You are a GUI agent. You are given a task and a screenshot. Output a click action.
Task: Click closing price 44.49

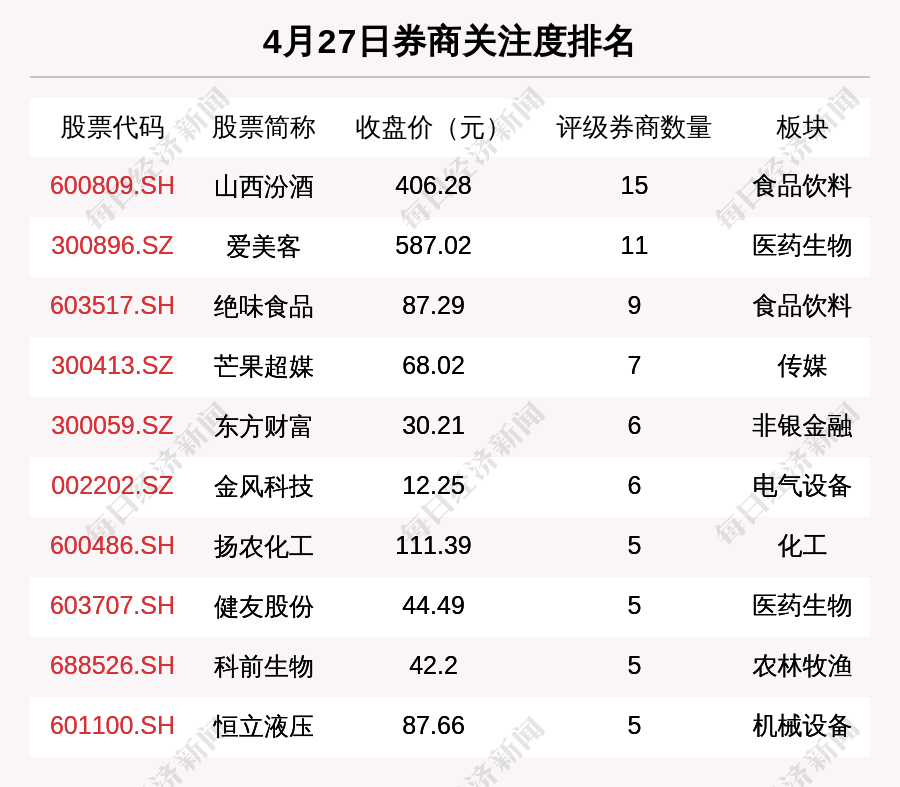point(433,606)
